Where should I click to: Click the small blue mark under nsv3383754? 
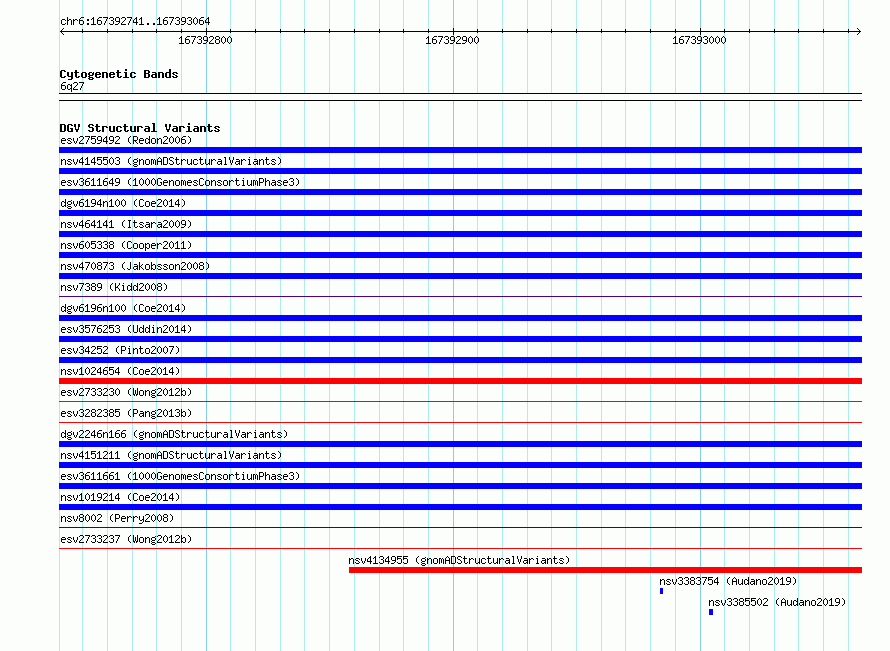[661, 591]
